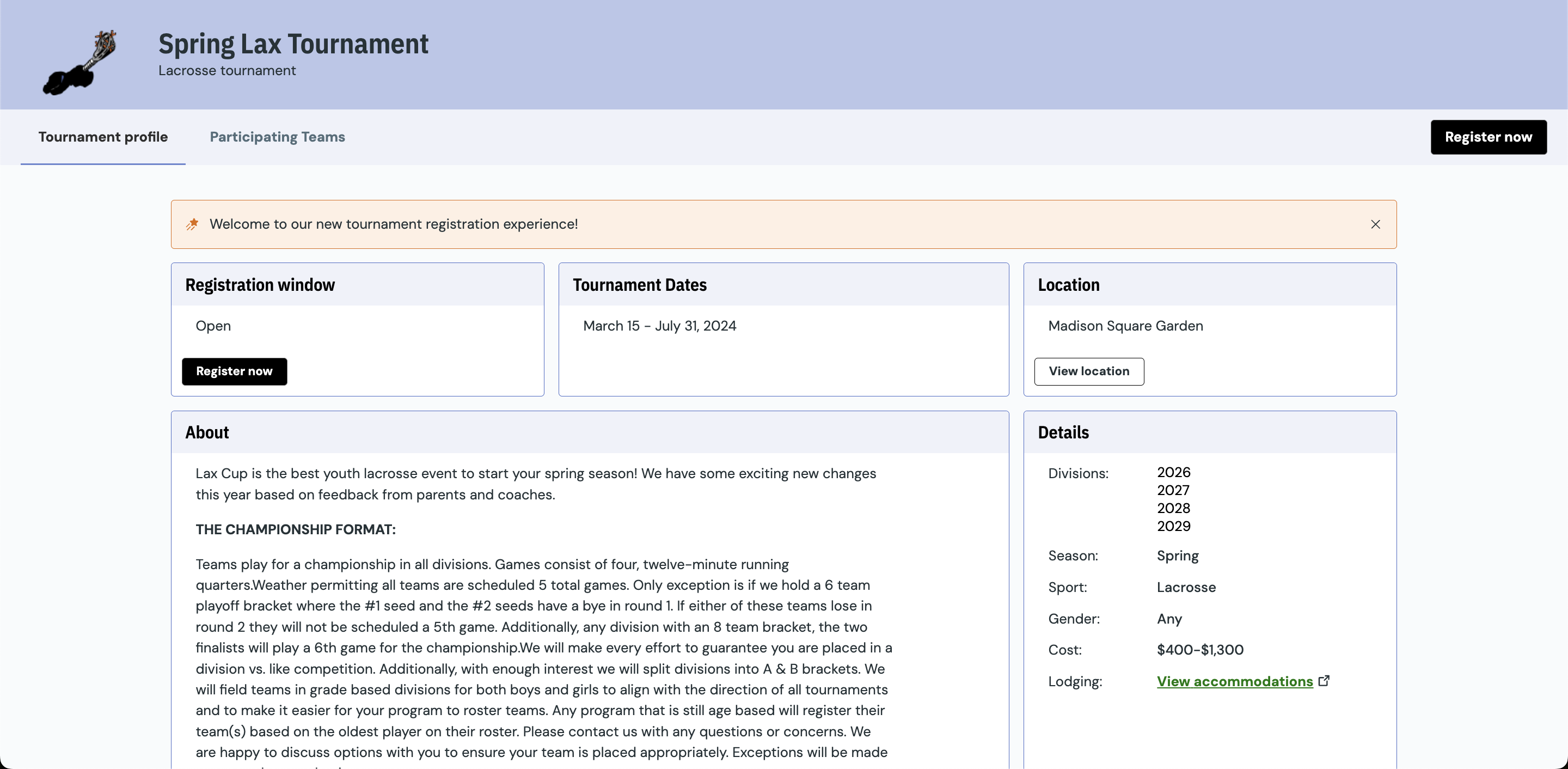Click the Lacrosse sport value
The width and height of the screenshot is (1568, 769).
point(1186,588)
